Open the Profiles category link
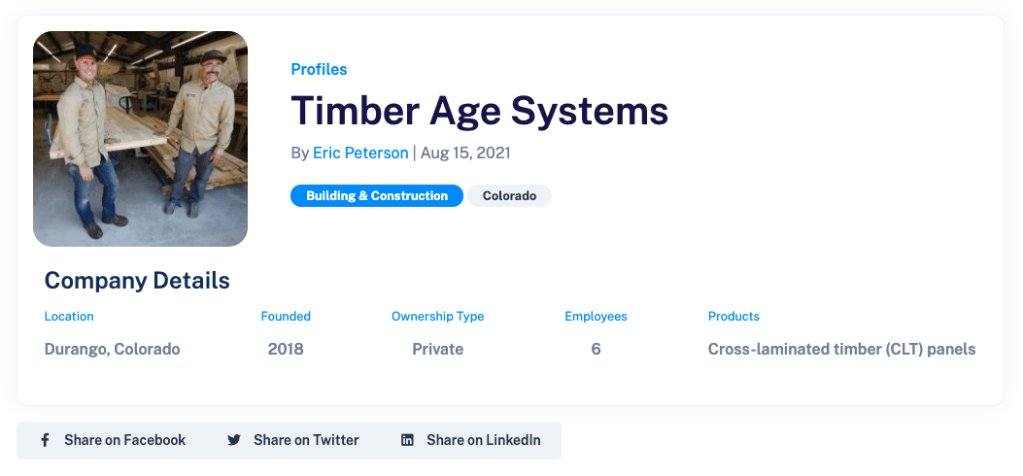Image resolution: width=1023 pixels, height=476 pixels. [319, 69]
